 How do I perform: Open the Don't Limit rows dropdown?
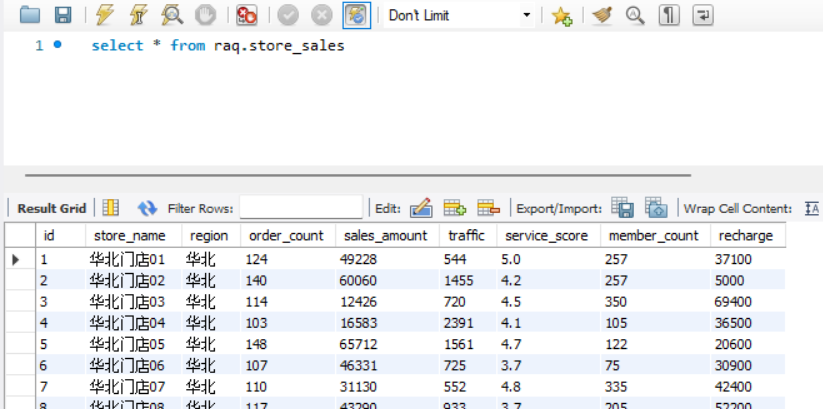tap(459, 15)
